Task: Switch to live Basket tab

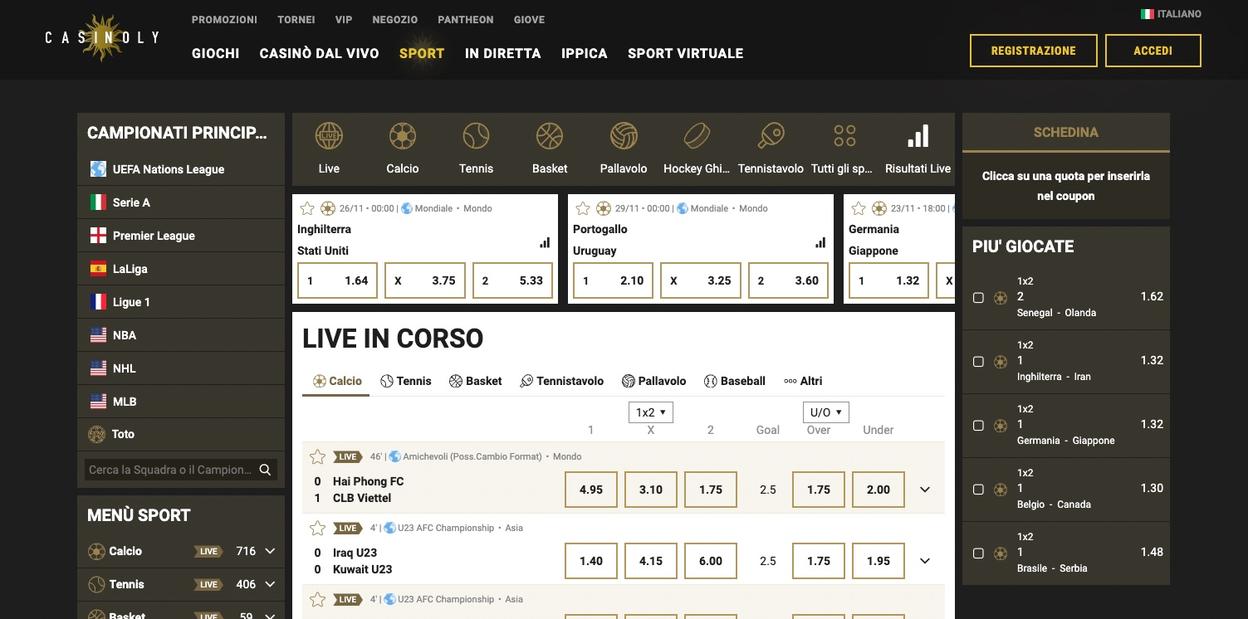Action: [476, 381]
